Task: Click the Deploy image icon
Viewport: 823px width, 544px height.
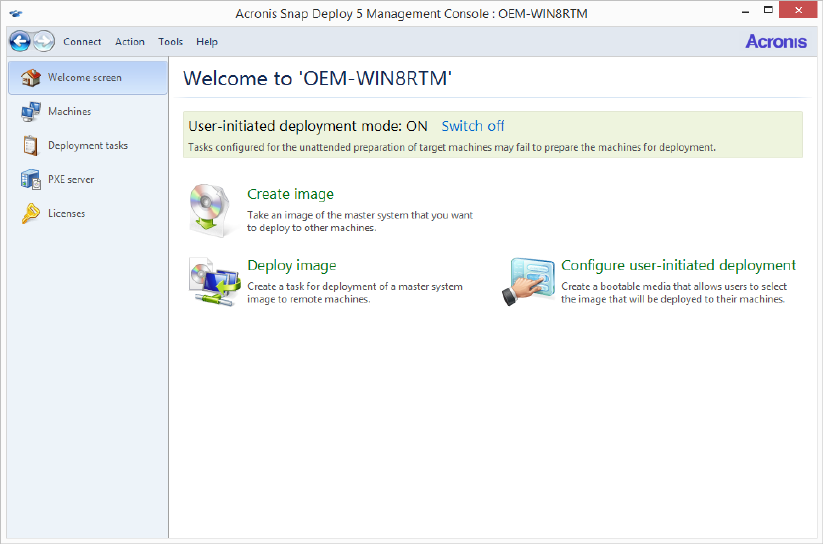Action: [x=214, y=281]
